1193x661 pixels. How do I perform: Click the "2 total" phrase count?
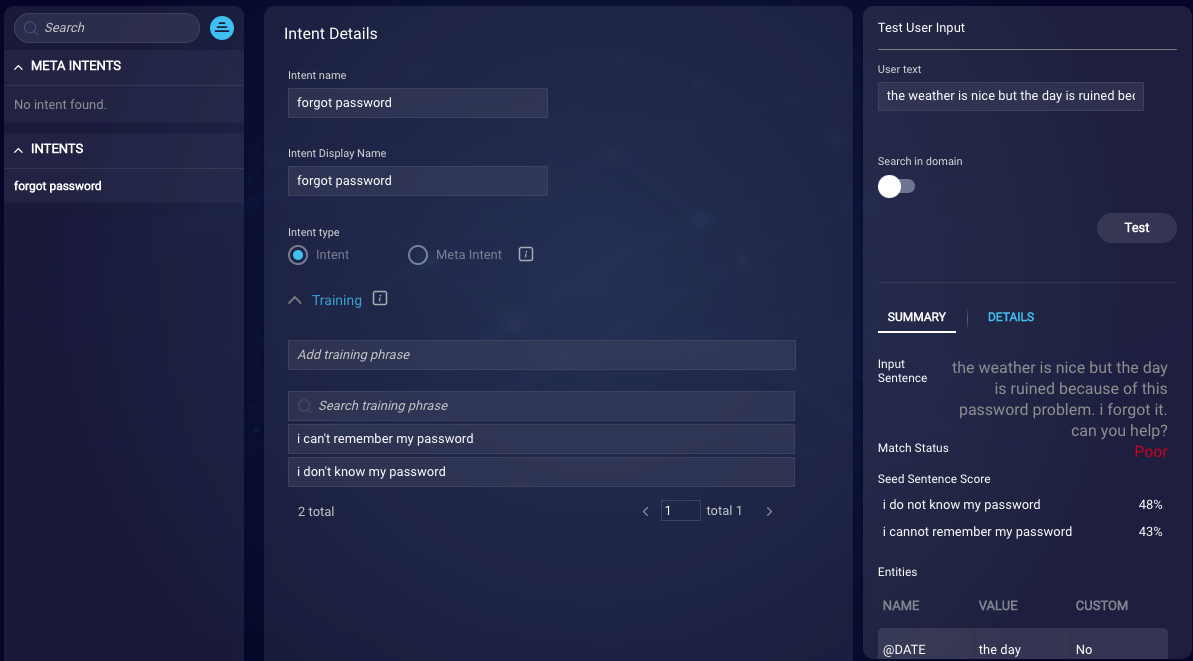coord(316,511)
